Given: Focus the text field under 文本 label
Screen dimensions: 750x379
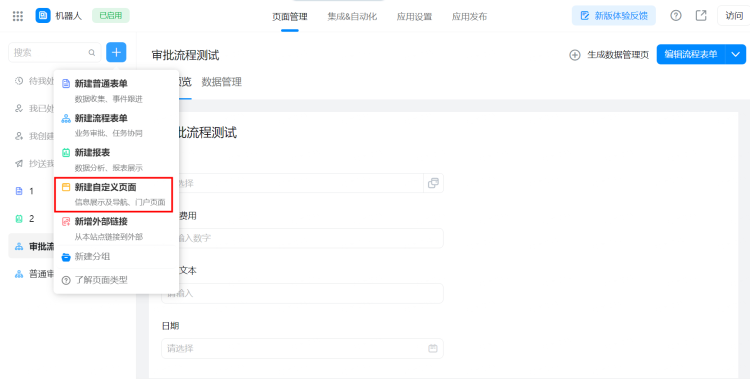Looking at the screenshot, I should pyautogui.click(x=302, y=293).
